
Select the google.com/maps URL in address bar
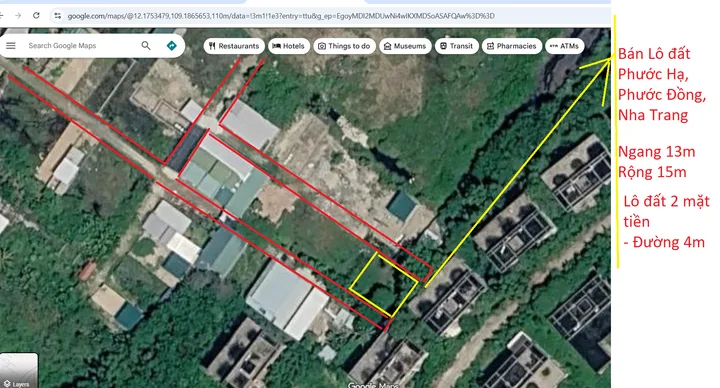(x=281, y=16)
